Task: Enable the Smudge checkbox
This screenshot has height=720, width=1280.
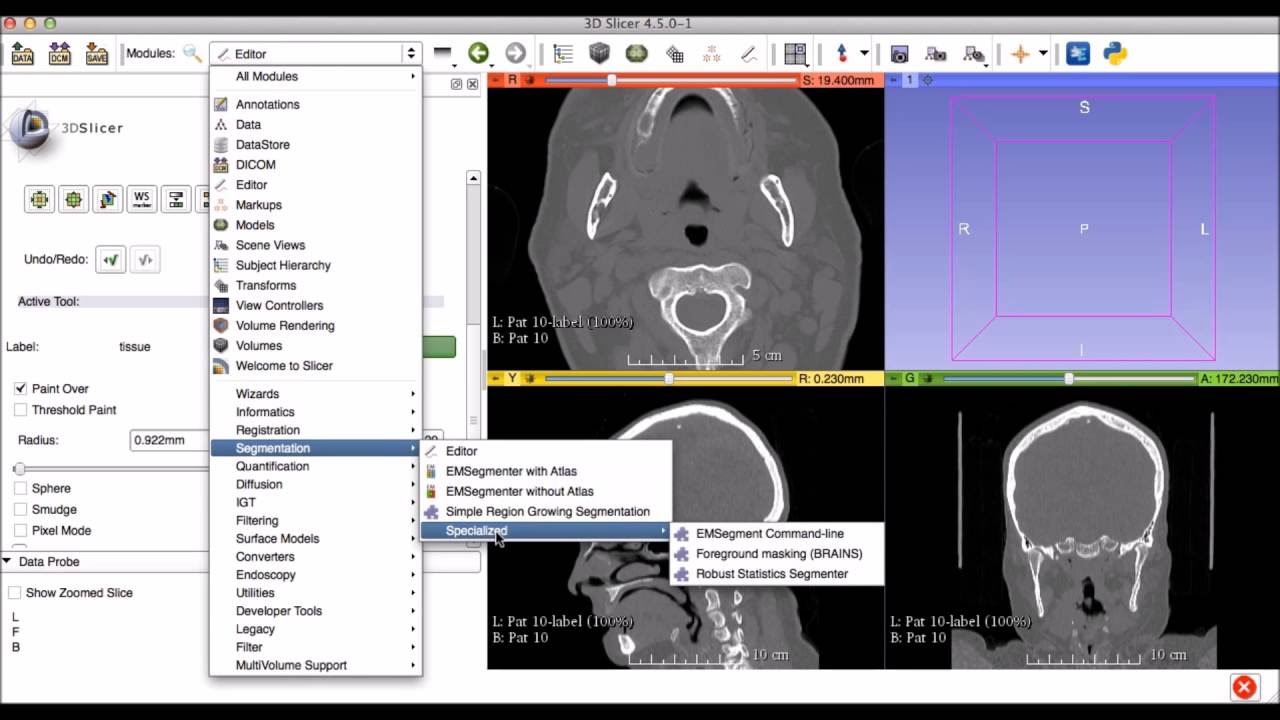Action: tap(20, 509)
